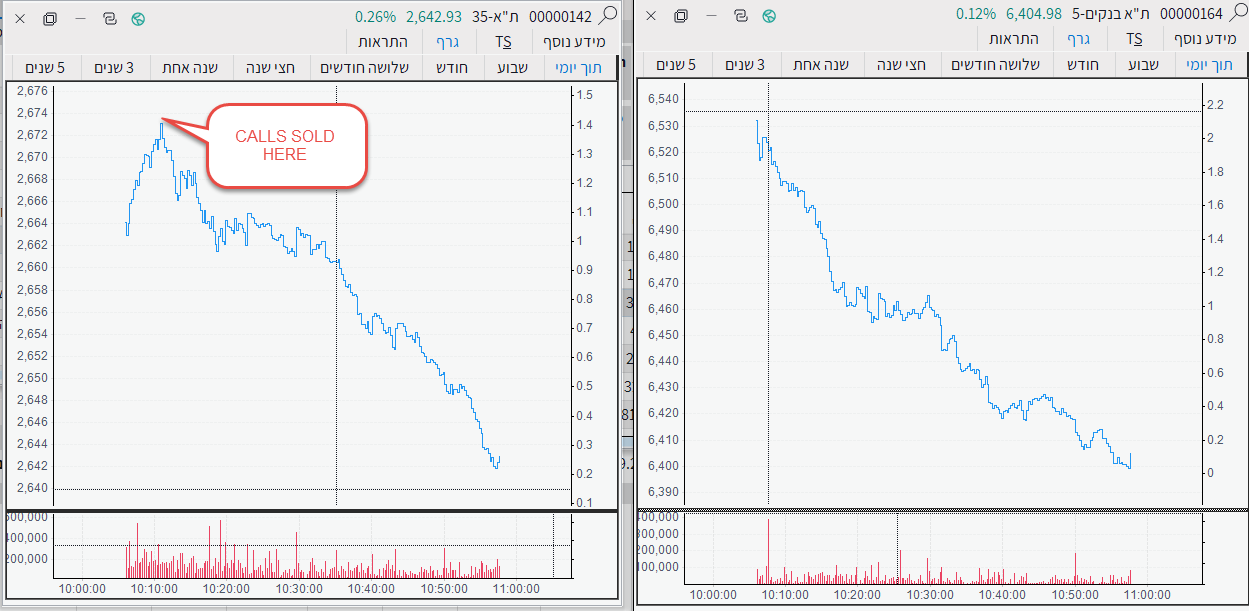The width and height of the screenshot is (1249, 611).
Task: Click the index name ת"א-35 in the title
Action: pyautogui.click(x=496, y=16)
